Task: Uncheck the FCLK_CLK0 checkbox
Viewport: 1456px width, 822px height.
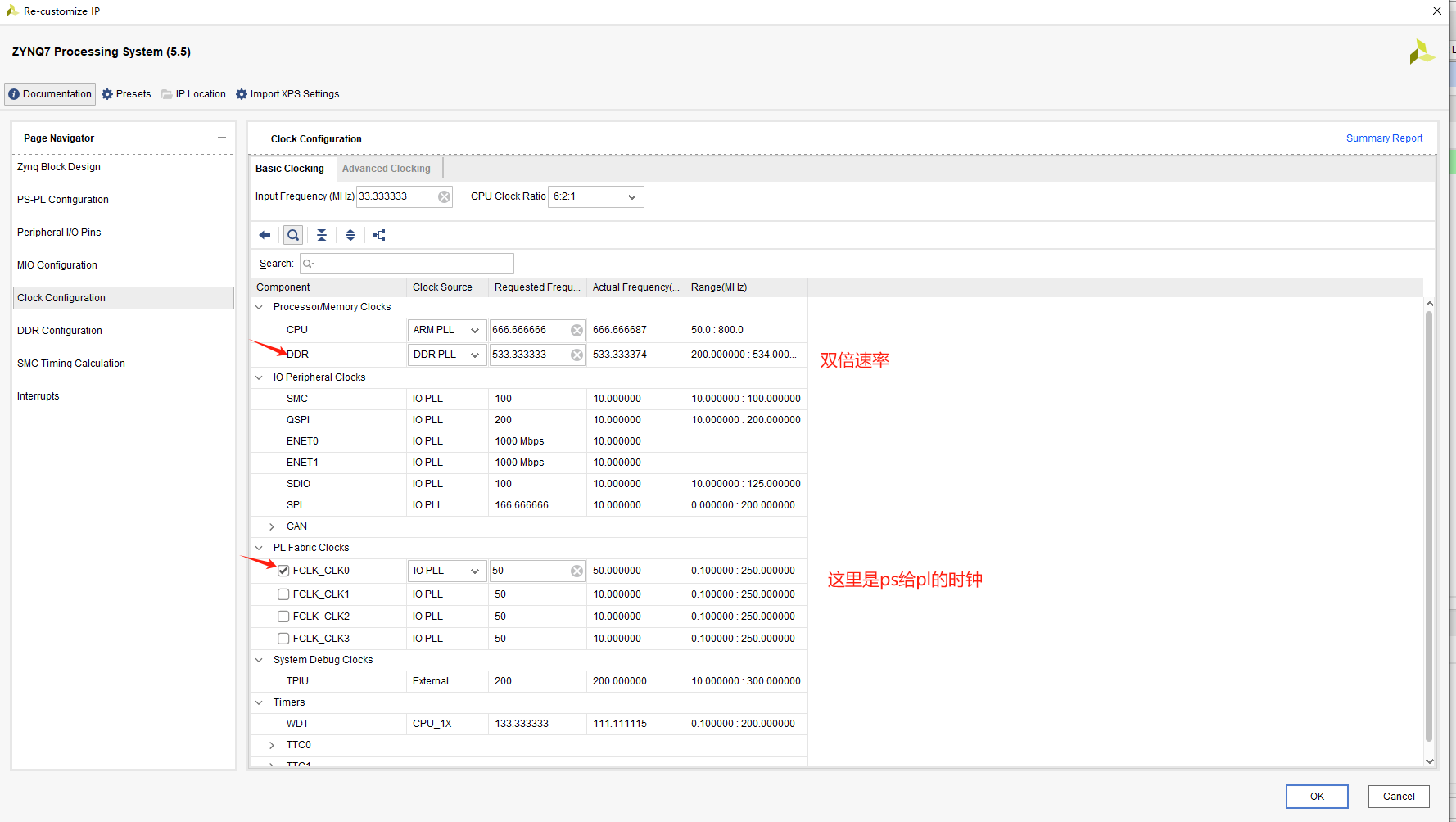Action: pyautogui.click(x=283, y=571)
